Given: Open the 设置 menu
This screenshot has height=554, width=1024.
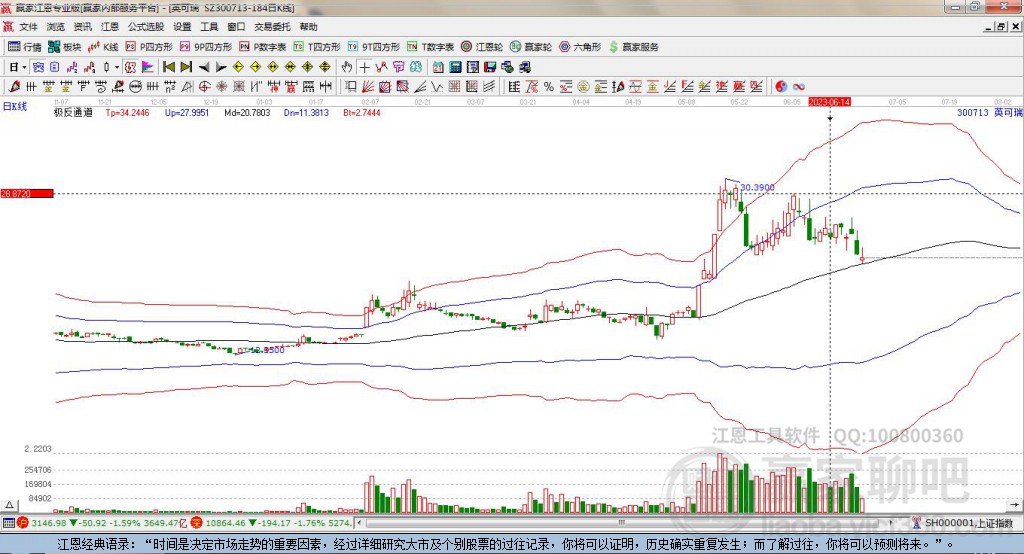Looking at the screenshot, I should point(182,27).
